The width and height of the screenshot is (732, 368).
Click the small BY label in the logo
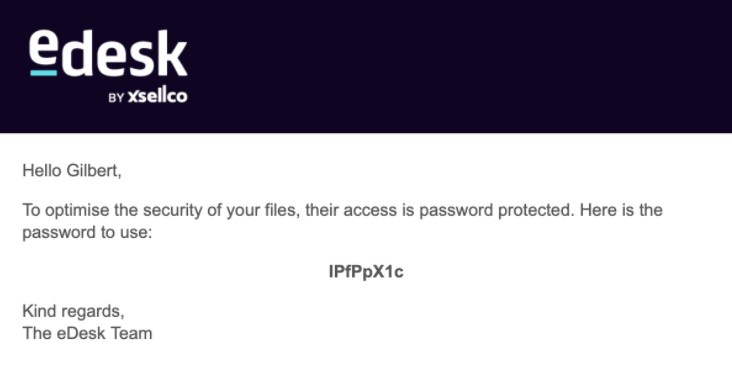(116, 98)
